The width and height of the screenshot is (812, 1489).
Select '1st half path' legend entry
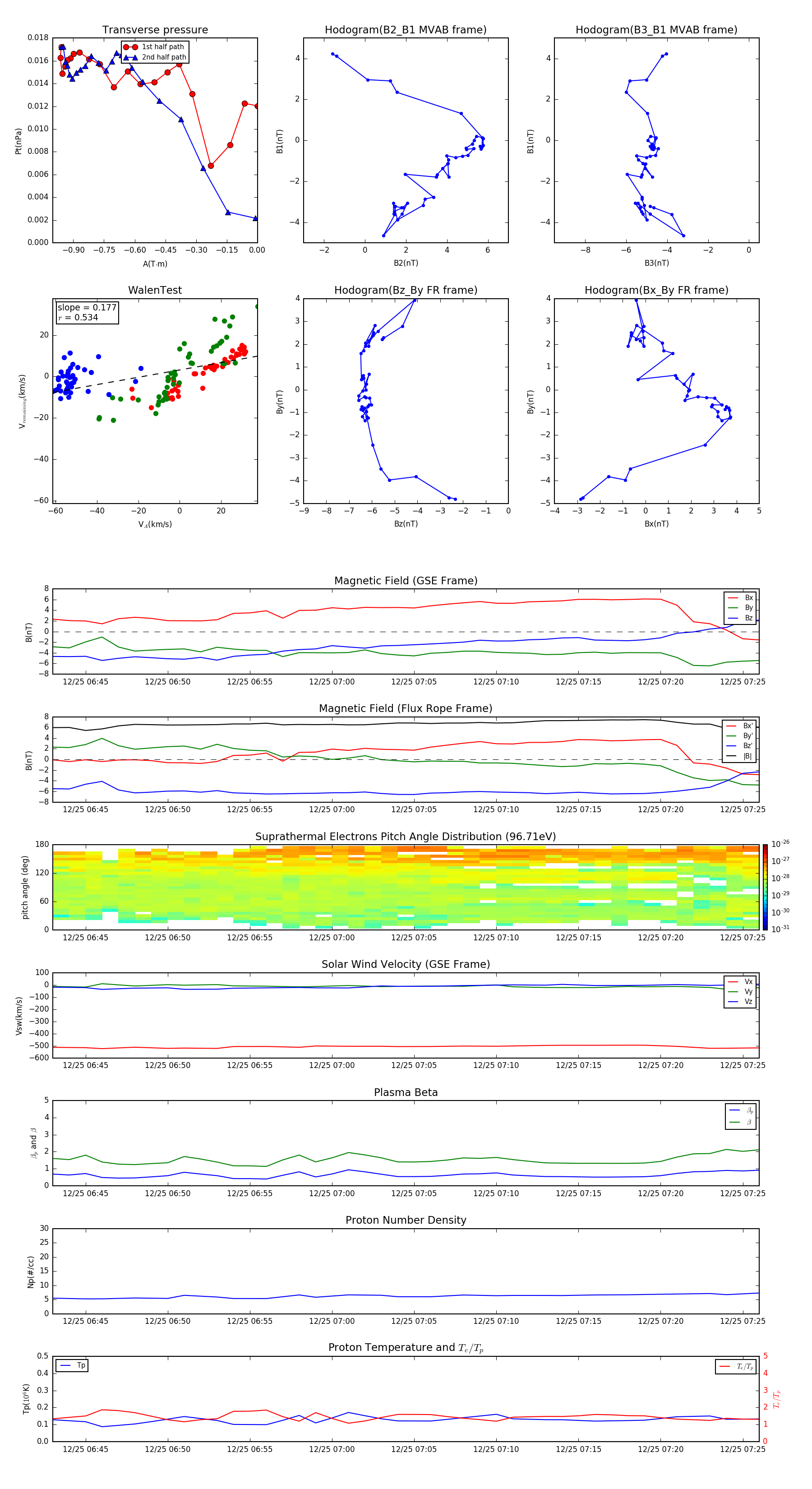click(x=154, y=47)
